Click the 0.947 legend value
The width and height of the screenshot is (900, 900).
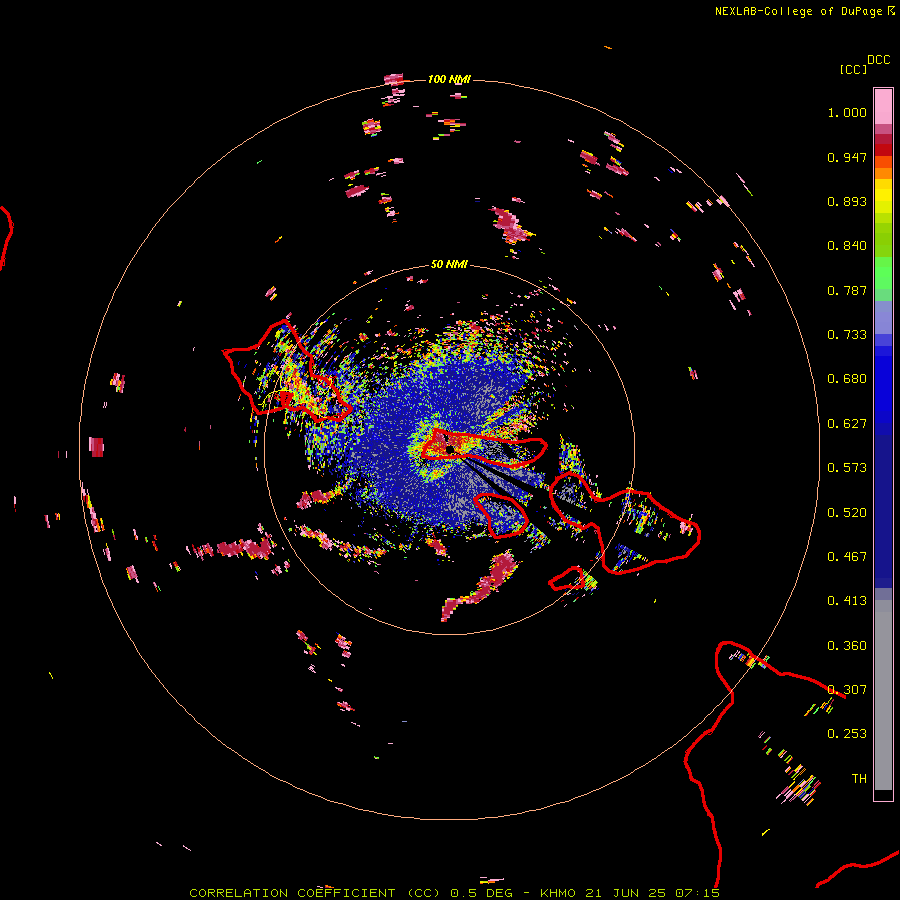[847, 157]
